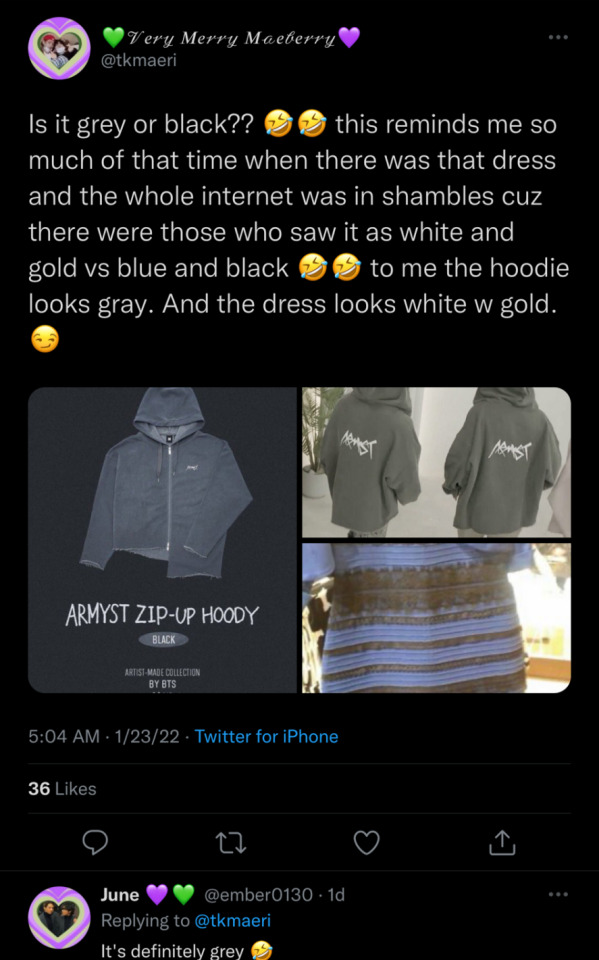Image resolution: width=599 pixels, height=960 pixels.
Task: Tap the @ember0130 handle
Action: tap(258, 894)
